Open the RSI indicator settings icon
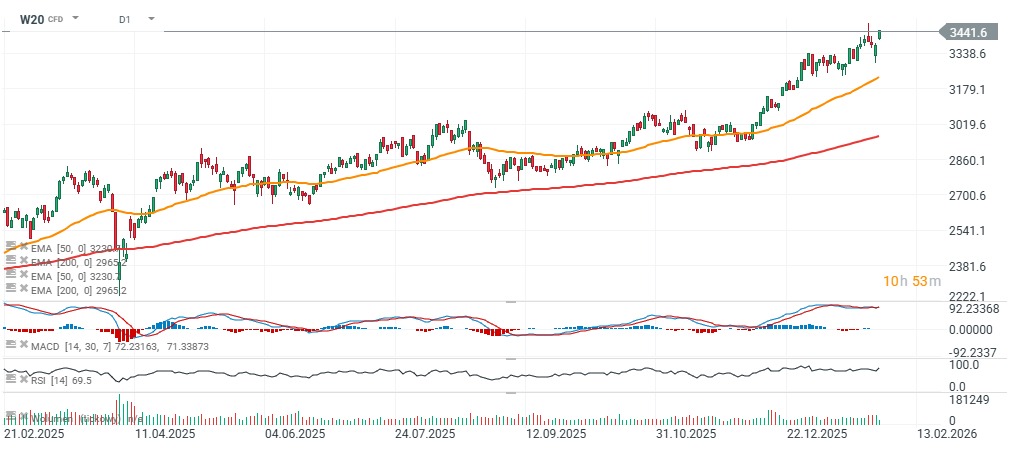Viewport: 1009px width, 450px height. [10, 380]
